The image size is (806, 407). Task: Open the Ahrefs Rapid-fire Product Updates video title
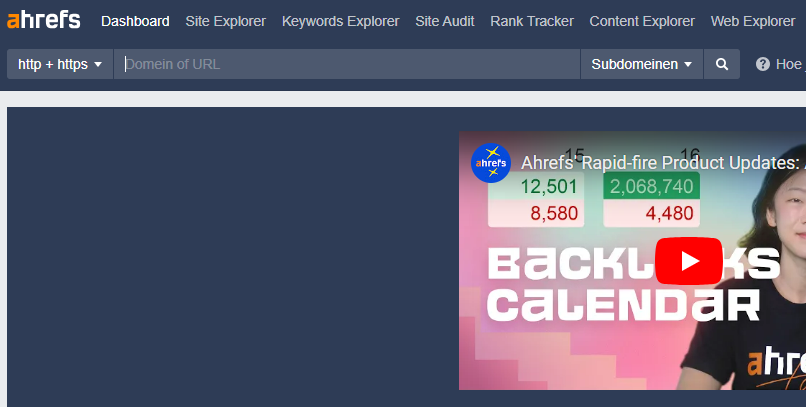click(663, 163)
